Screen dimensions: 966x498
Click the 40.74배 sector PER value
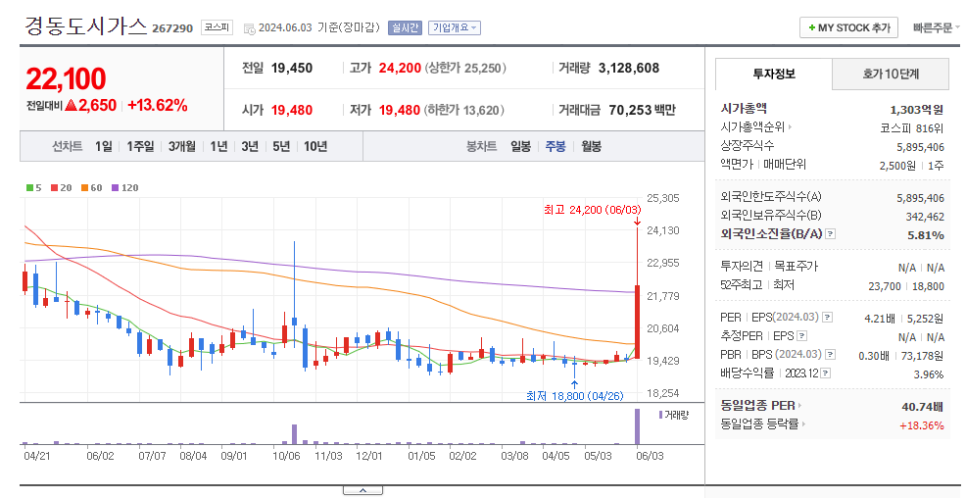tap(922, 407)
